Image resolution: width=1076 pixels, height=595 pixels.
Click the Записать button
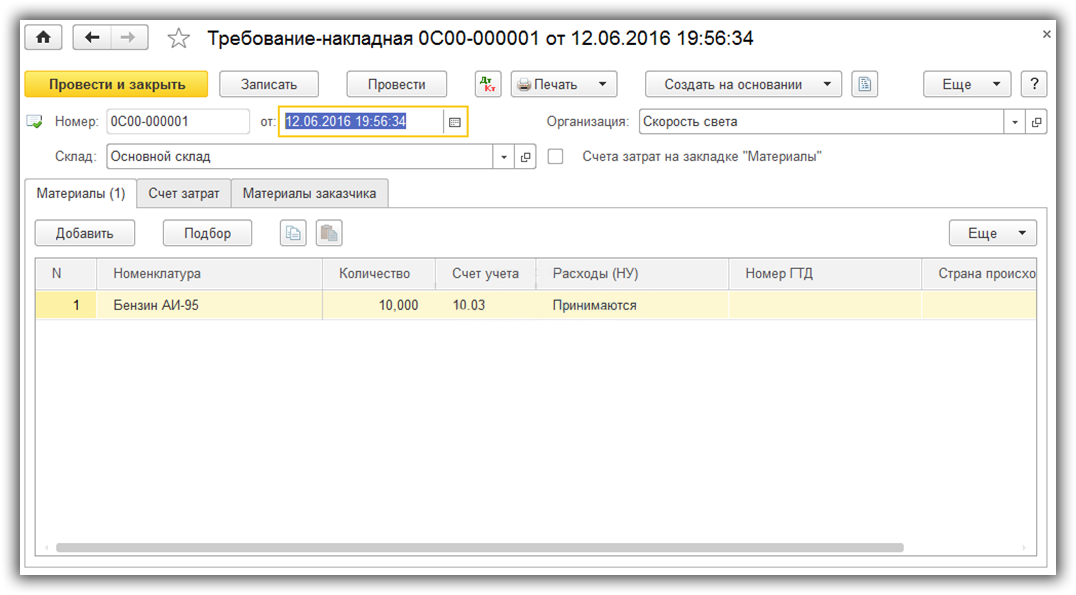(x=269, y=84)
